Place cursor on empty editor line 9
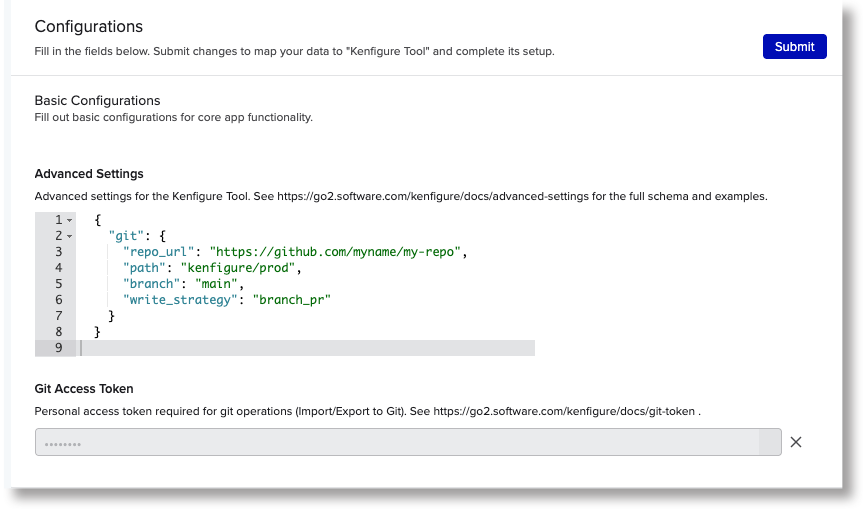Screen dimensions: 863x509 [x=305, y=348]
